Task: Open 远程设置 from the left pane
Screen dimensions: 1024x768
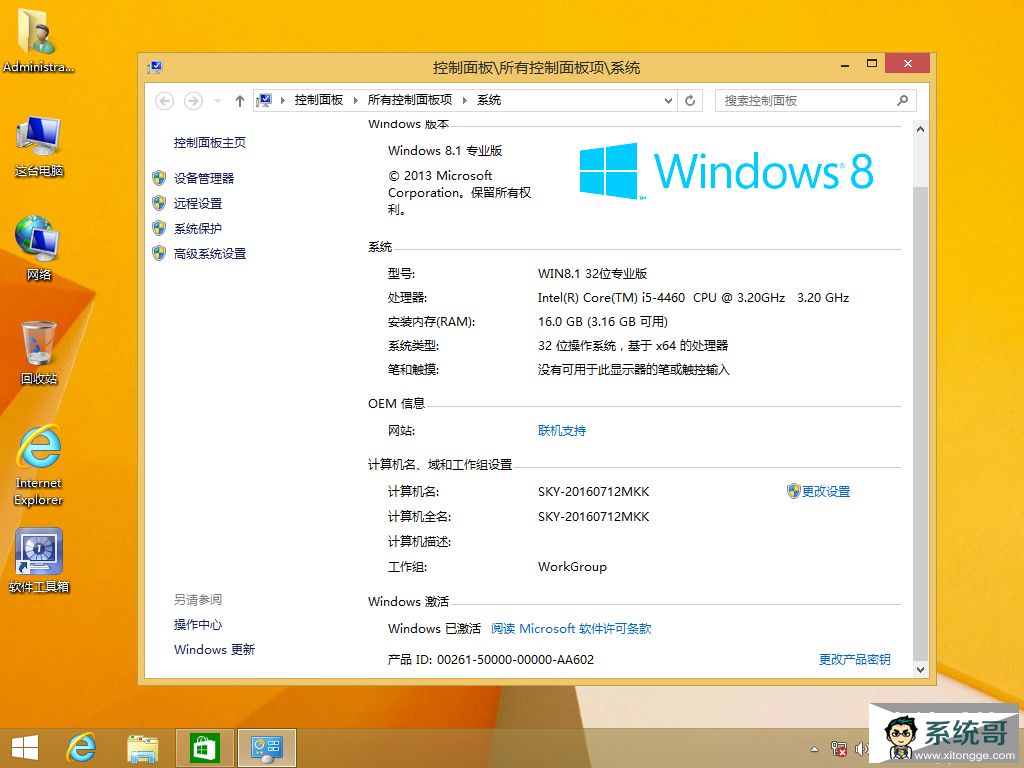Action: [x=198, y=203]
